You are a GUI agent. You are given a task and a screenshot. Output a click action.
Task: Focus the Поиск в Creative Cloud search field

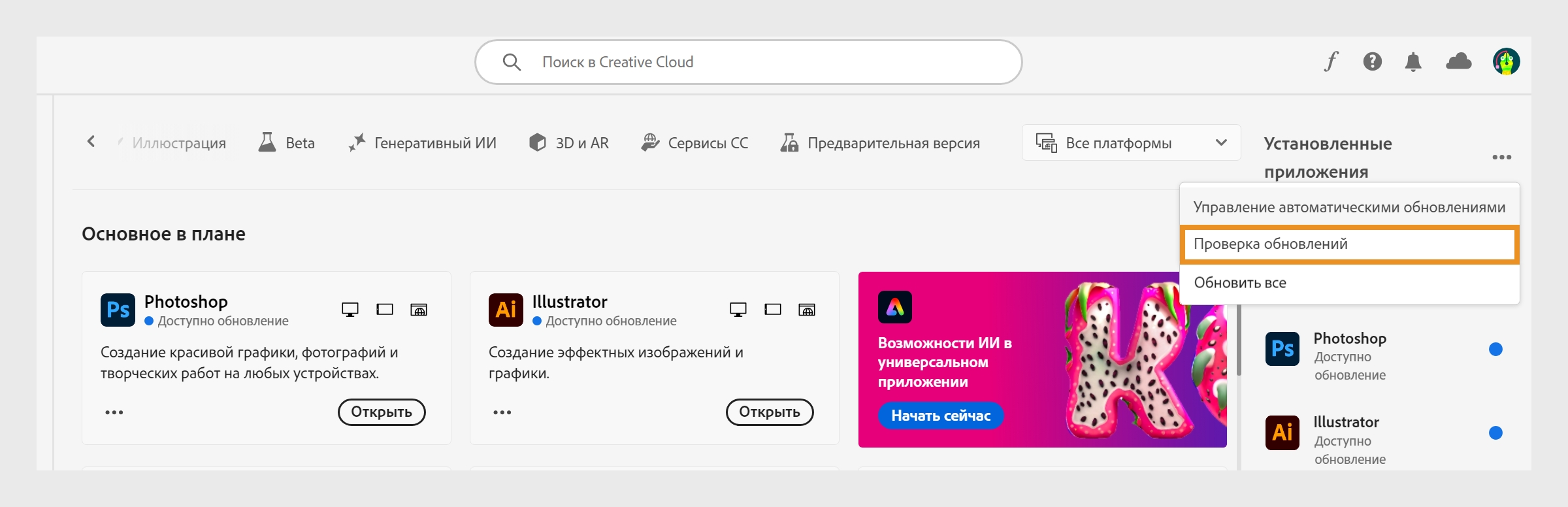[749, 62]
